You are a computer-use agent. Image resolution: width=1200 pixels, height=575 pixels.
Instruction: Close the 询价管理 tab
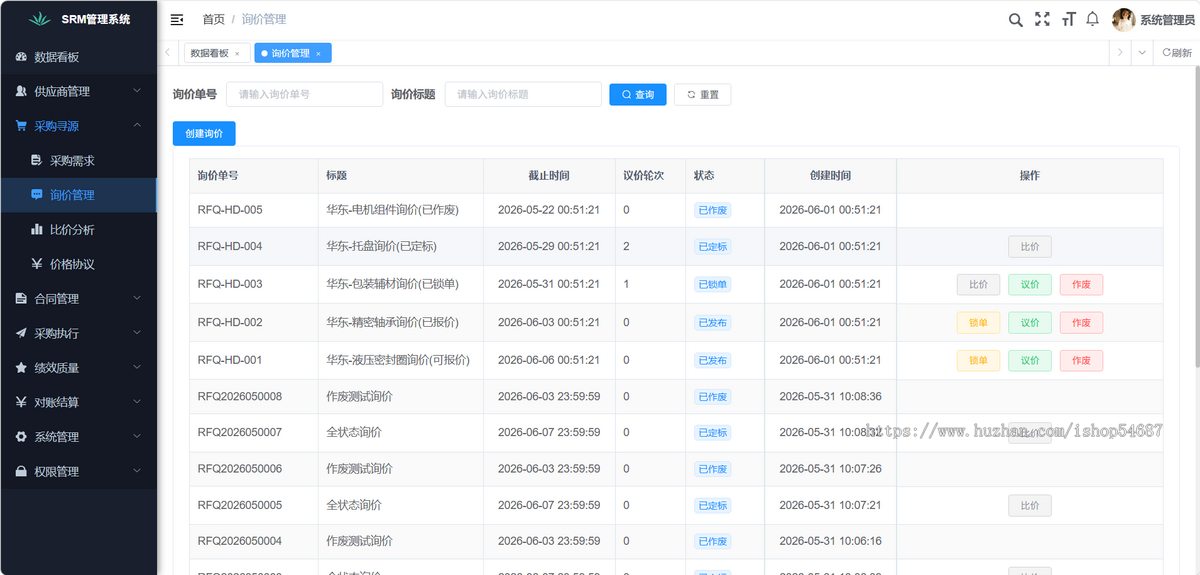tap(318, 54)
